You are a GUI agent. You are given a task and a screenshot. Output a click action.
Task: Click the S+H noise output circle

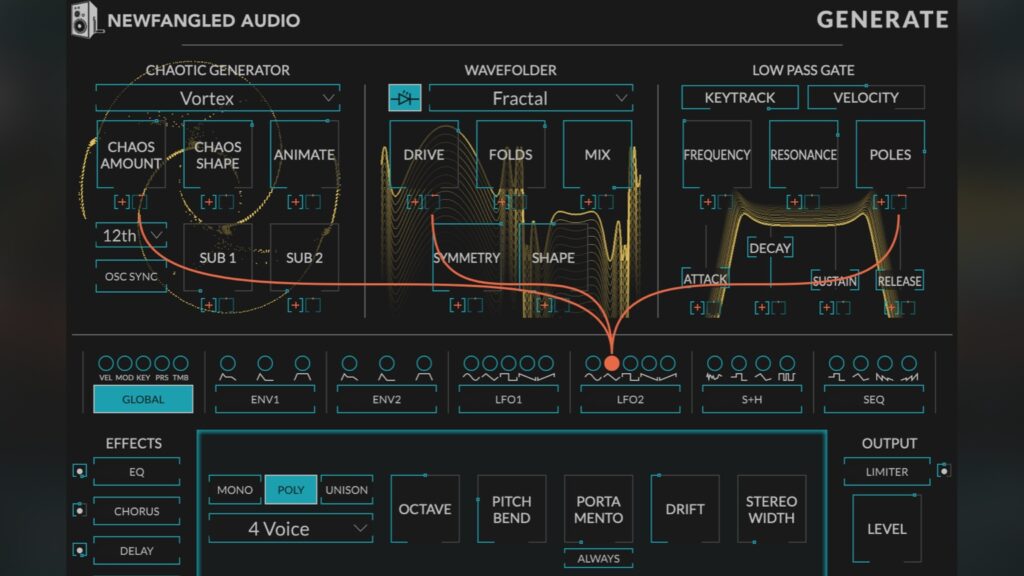point(714,363)
